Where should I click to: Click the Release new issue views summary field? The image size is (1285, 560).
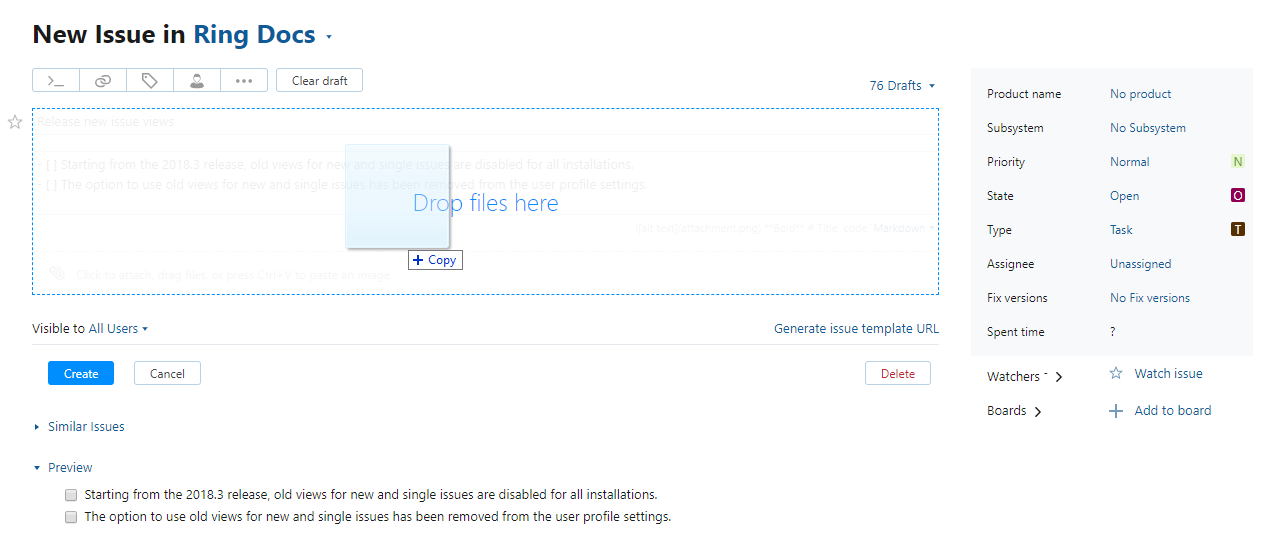tap(486, 122)
